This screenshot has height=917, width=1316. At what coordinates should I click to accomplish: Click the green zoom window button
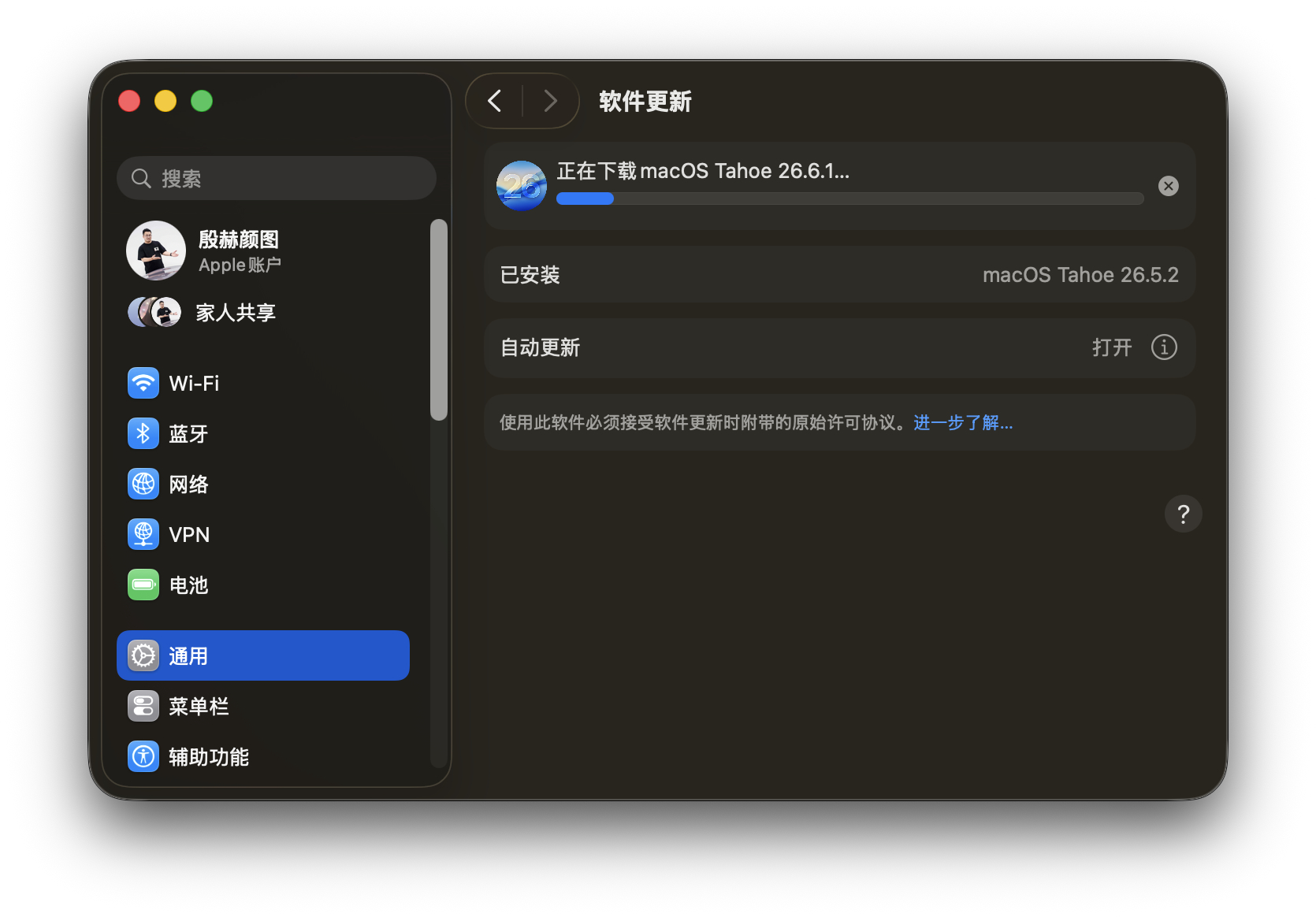tap(202, 101)
